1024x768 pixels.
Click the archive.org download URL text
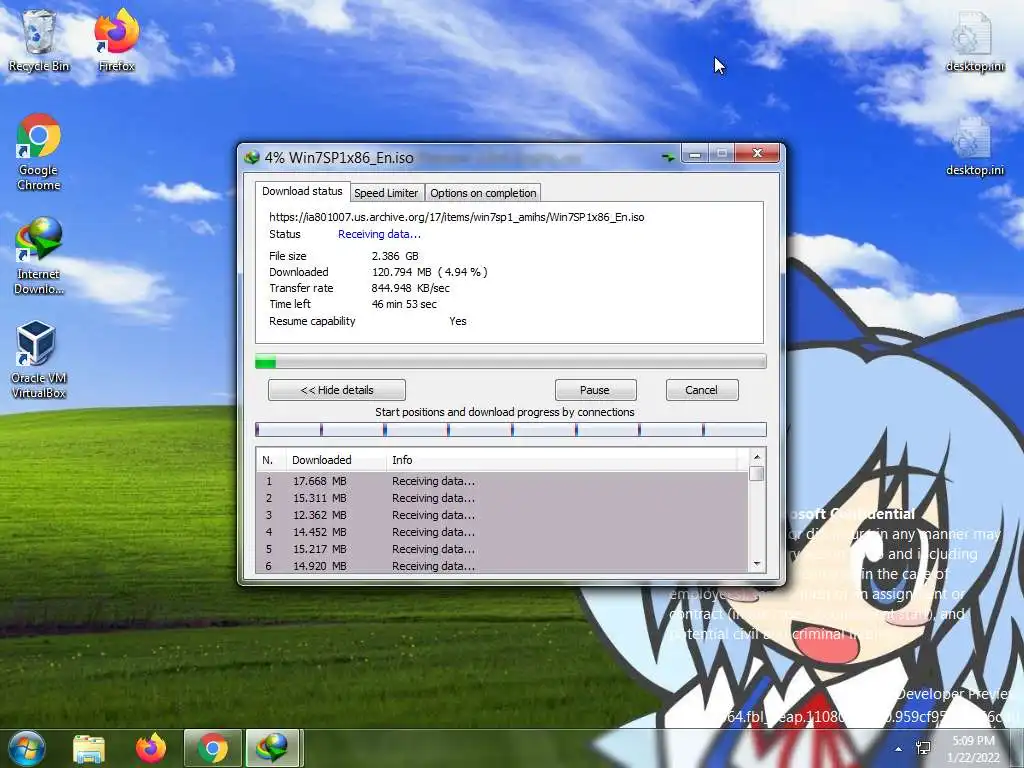coord(456,217)
